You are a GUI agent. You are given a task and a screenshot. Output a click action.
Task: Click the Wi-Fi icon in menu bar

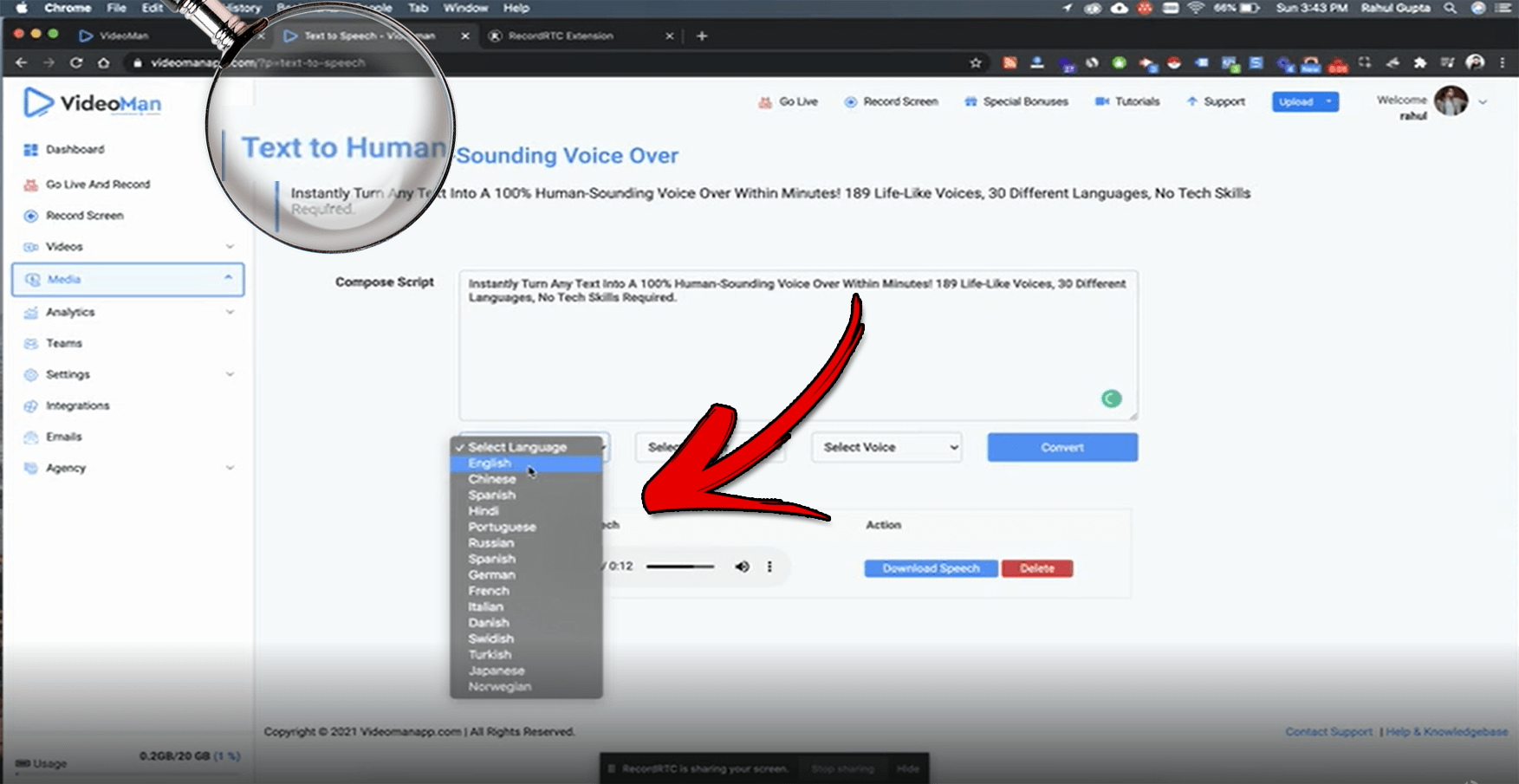[1196, 8]
